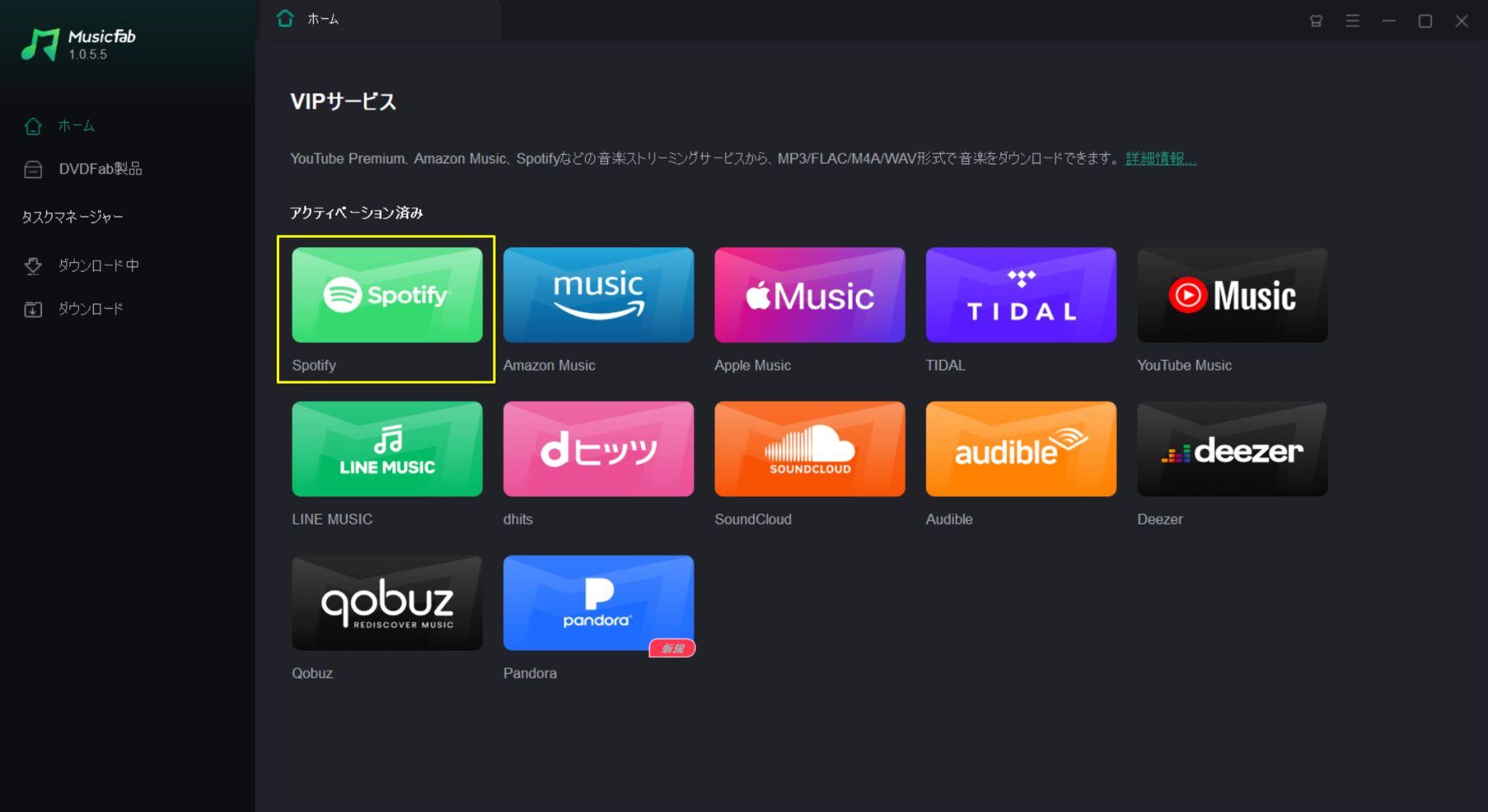Click the ダウンロード downloaded icon
This screenshot has height=812, width=1488.
33,309
